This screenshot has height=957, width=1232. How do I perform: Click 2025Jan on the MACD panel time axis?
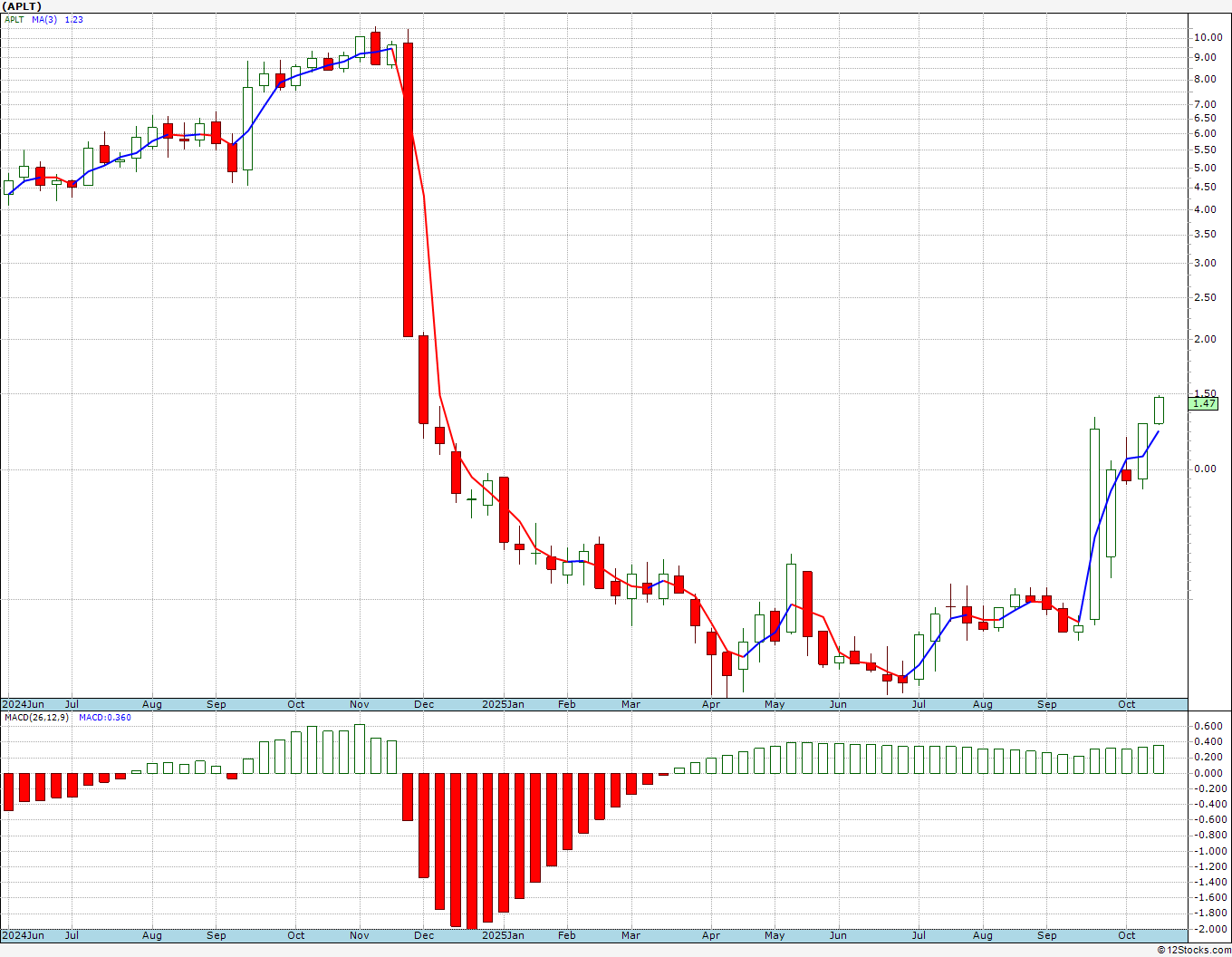503,935
